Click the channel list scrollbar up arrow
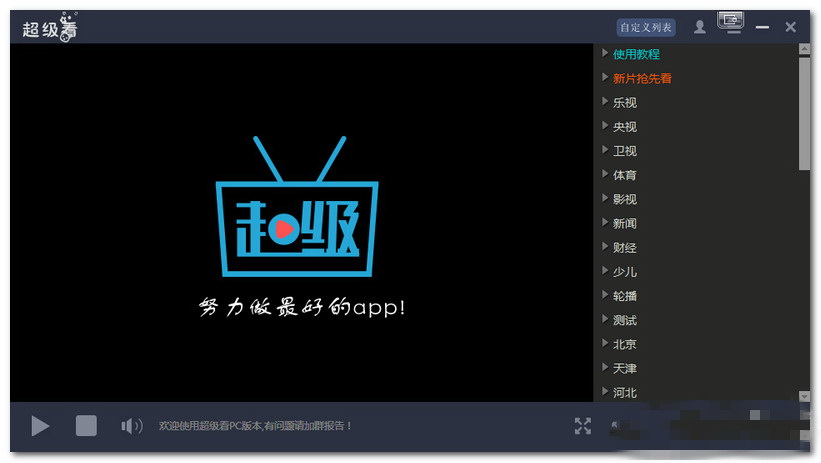This screenshot has width=821, height=463. (x=804, y=49)
